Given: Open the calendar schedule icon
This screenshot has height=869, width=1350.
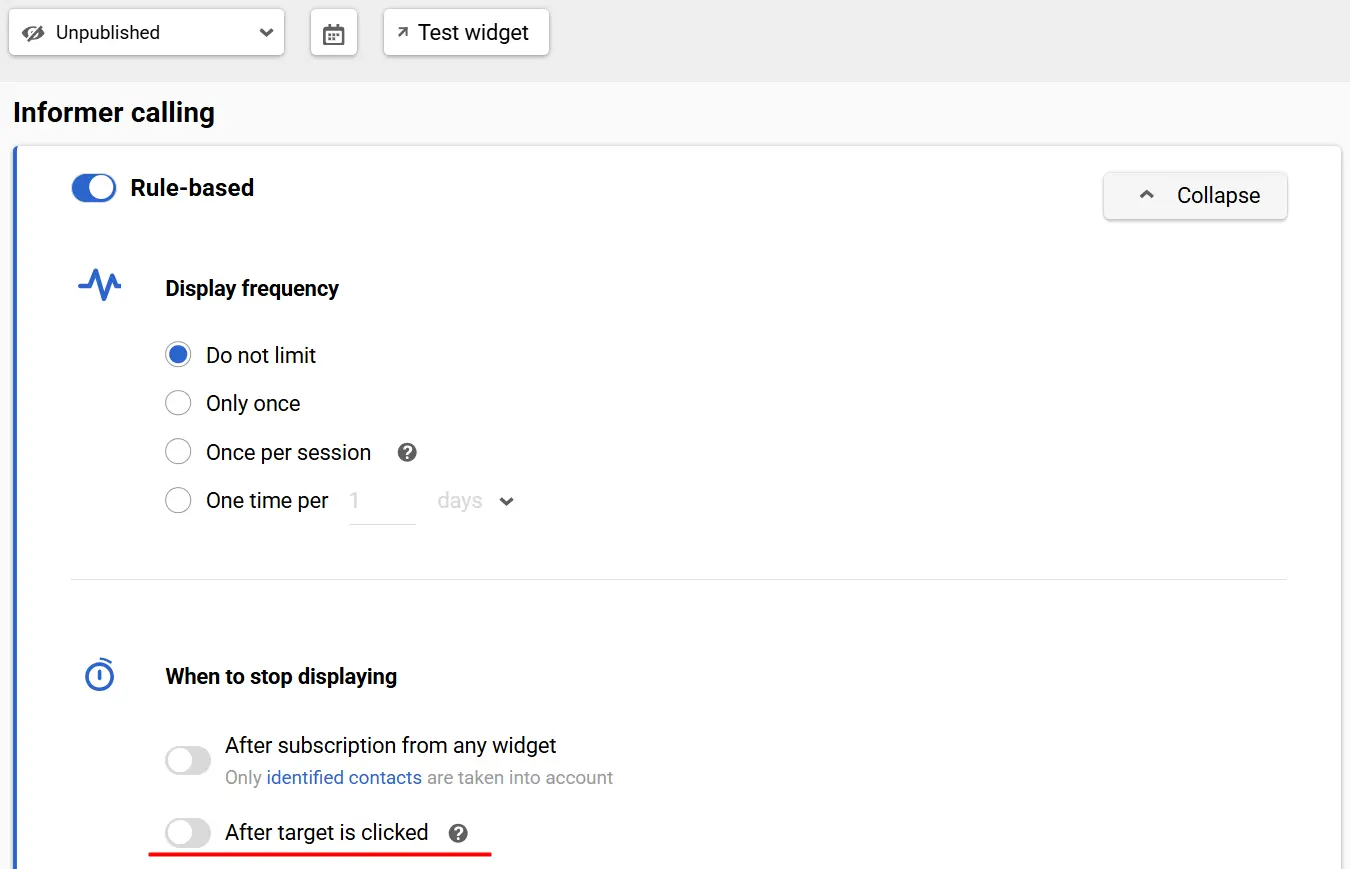Looking at the screenshot, I should (x=334, y=34).
